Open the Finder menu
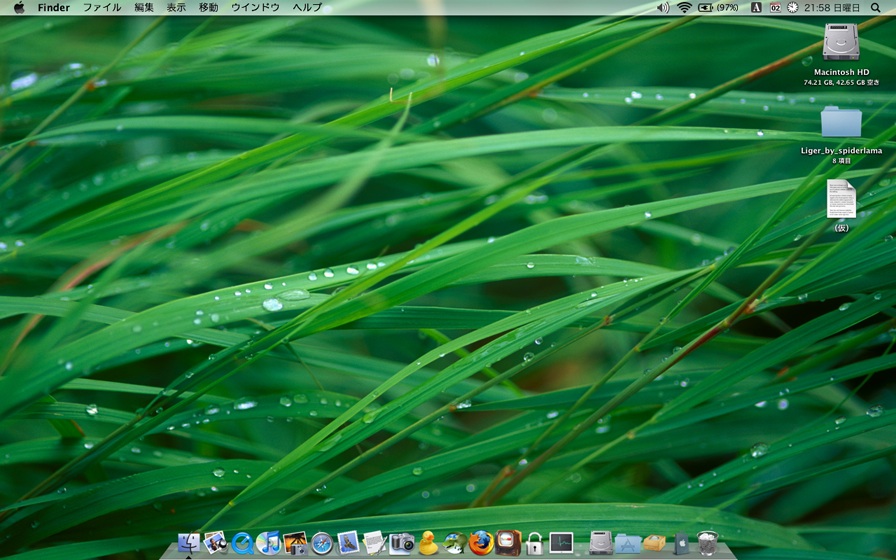This screenshot has height=560, width=896. 54,7
